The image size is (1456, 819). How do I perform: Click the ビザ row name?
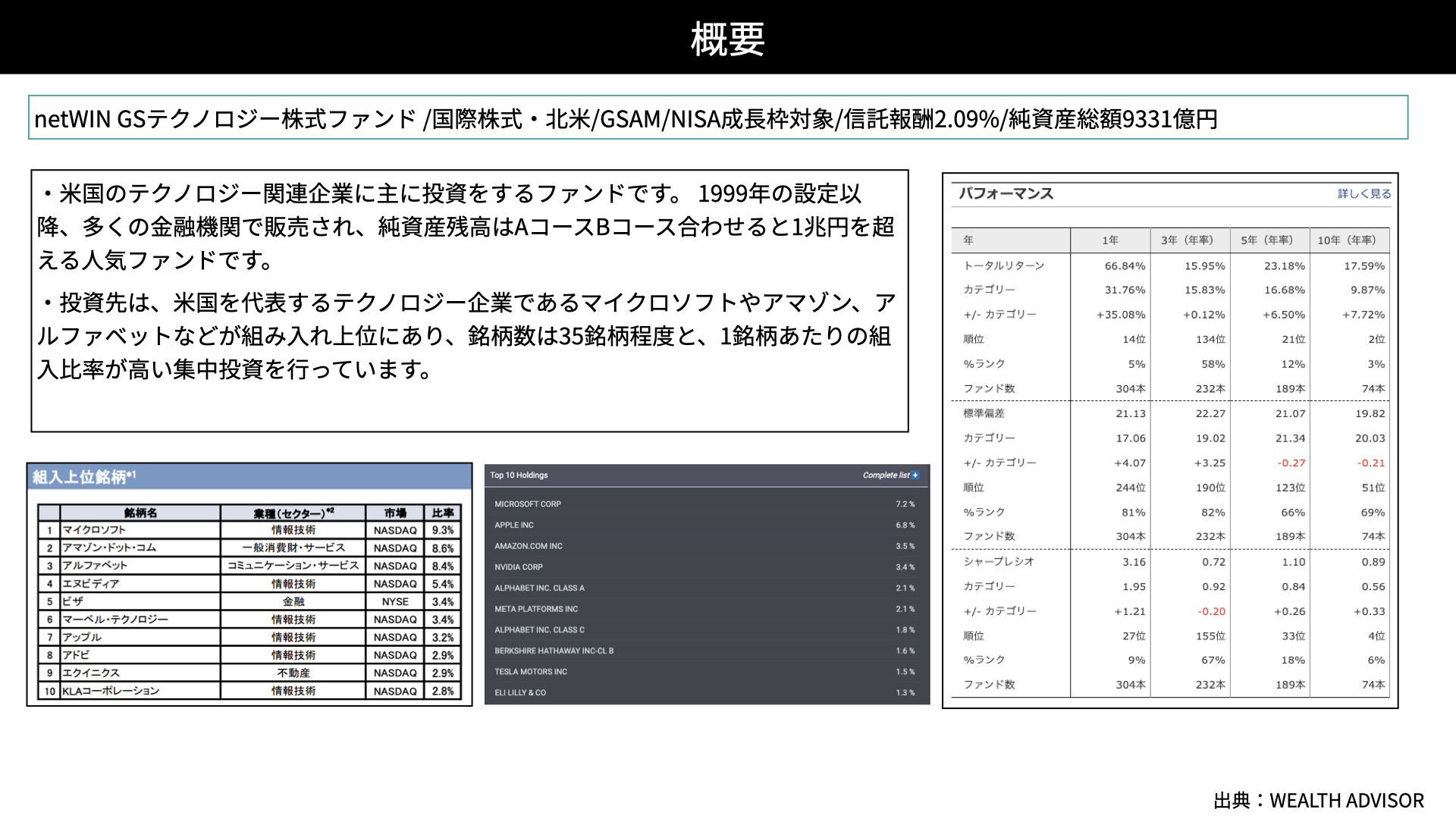(73, 601)
